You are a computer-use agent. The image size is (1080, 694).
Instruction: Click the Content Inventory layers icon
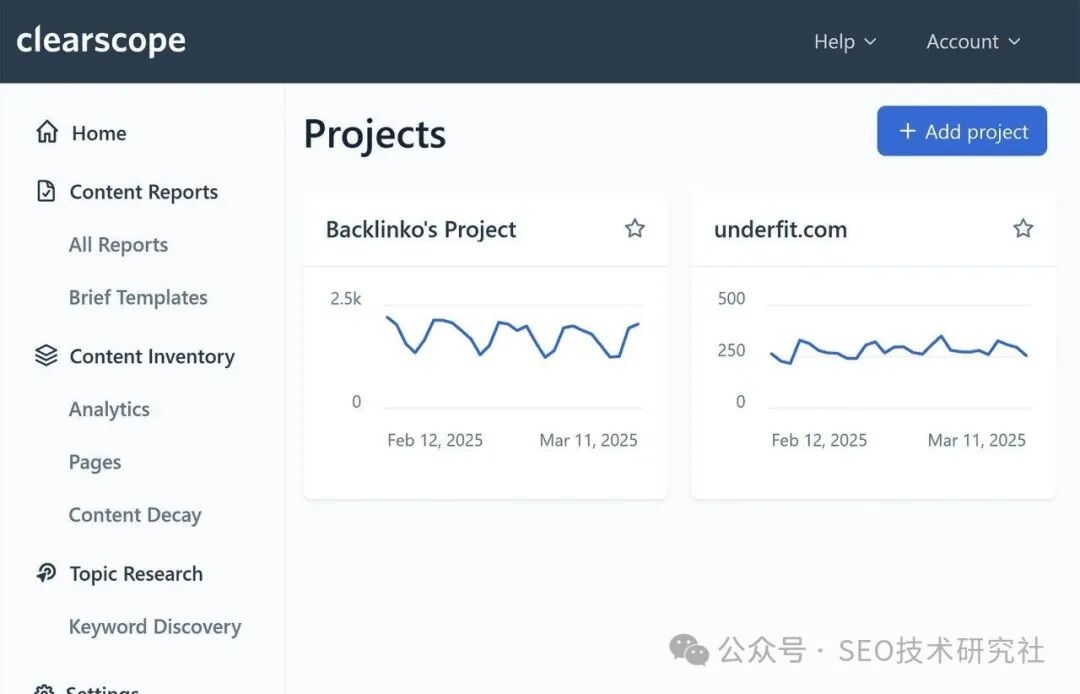[x=46, y=355]
